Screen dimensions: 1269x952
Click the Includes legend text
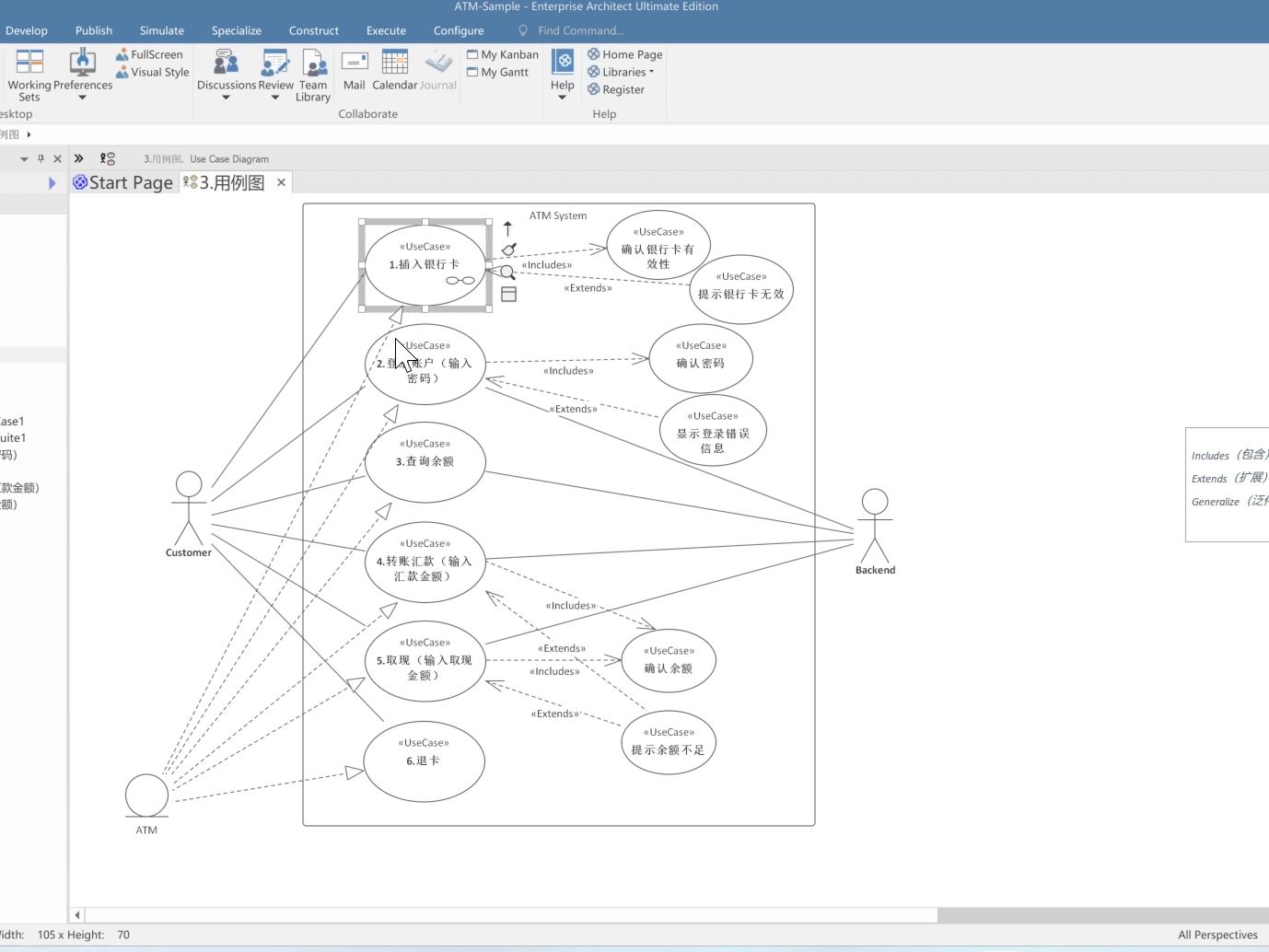pyautogui.click(x=1229, y=455)
